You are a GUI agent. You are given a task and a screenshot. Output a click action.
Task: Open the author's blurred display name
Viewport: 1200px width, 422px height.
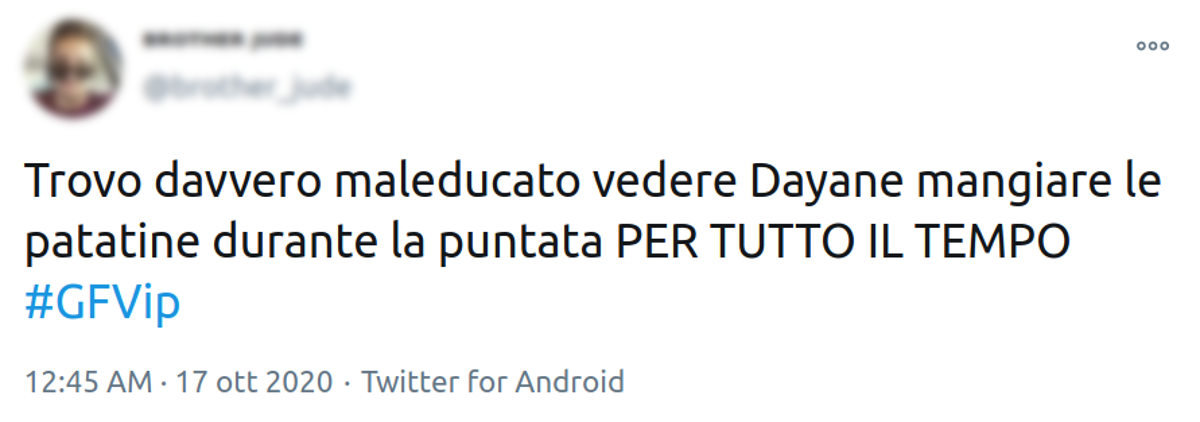click(x=222, y=41)
